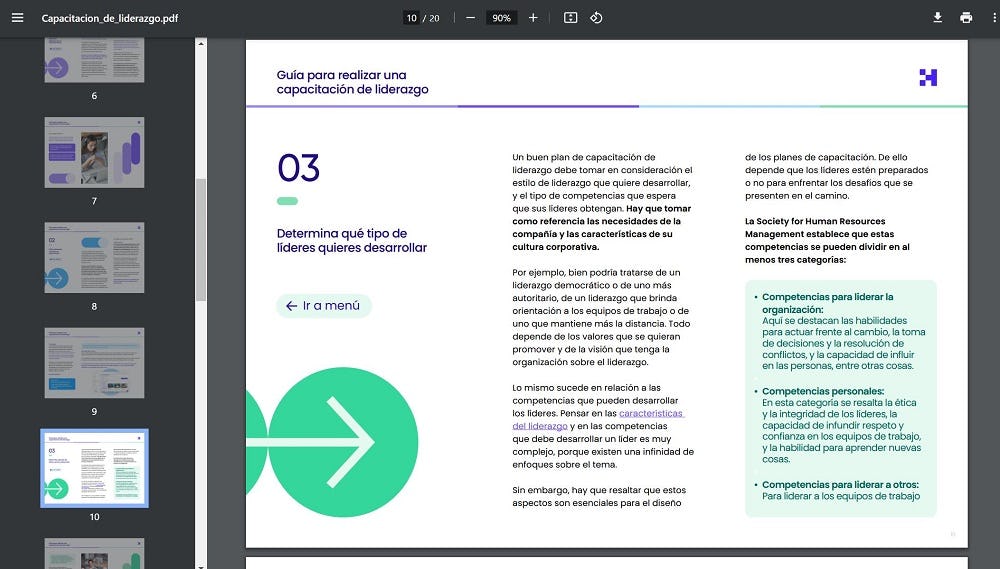Click the page number input field
The height and width of the screenshot is (569, 1000).
pos(411,18)
